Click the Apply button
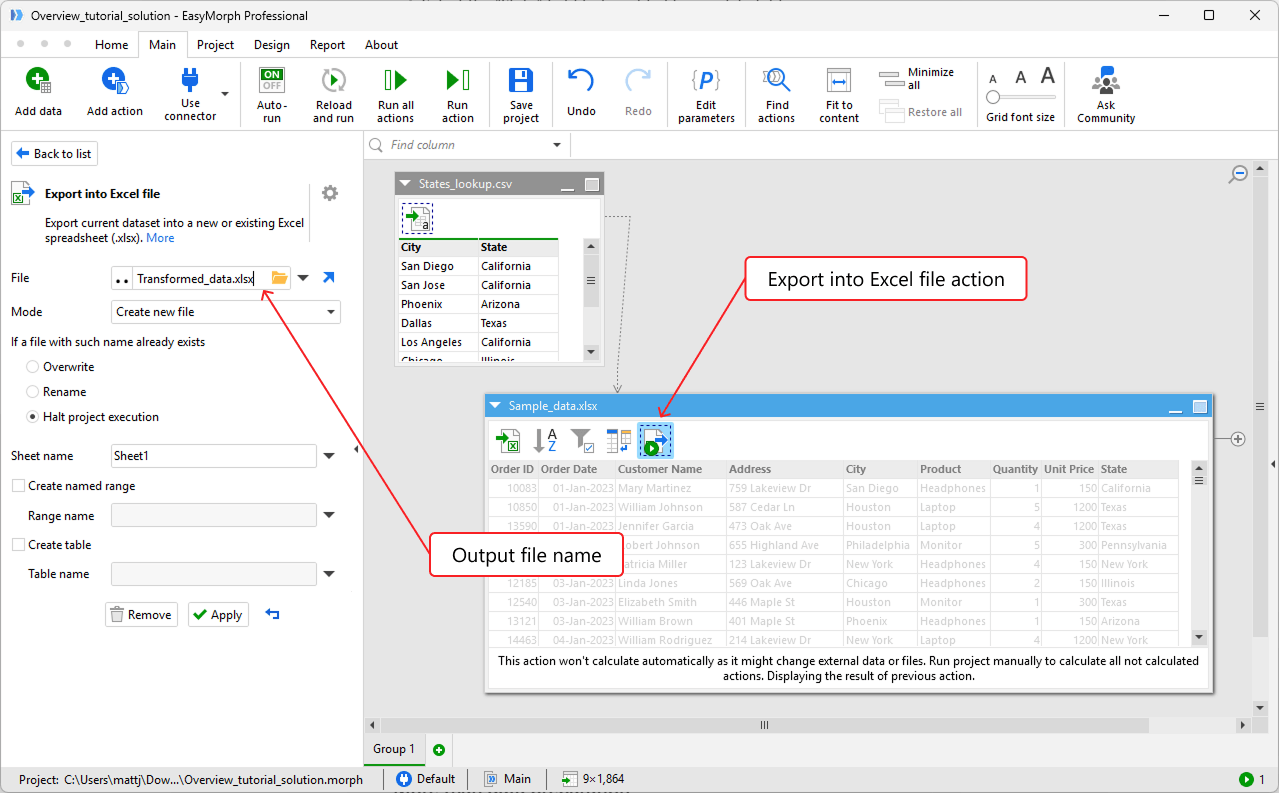The height and width of the screenshot is (793, 1279). (217, 615)
